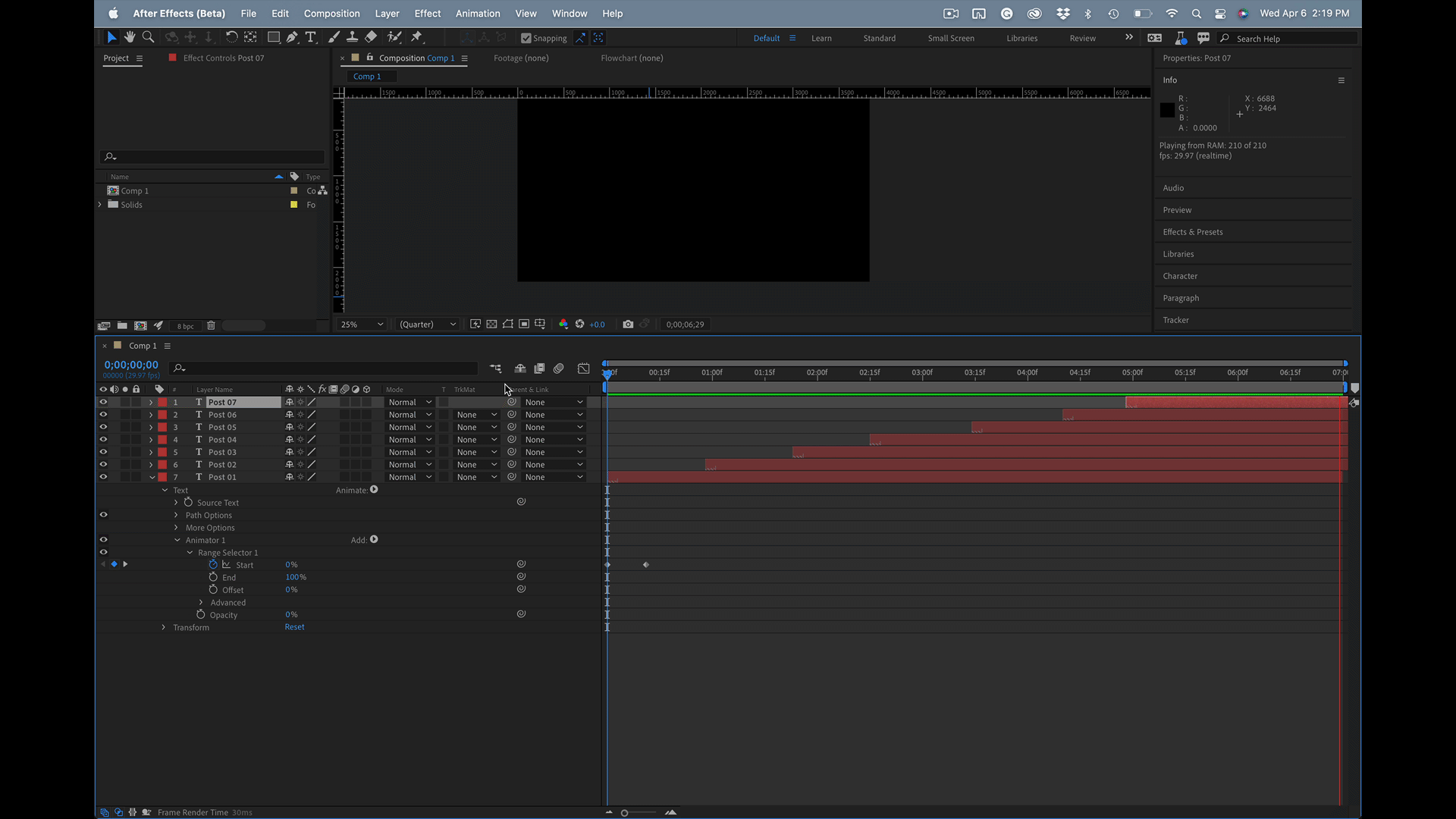1456x819 pixels.
Task: Toggle the Snapping checkbox
Action: tap(526, 38)
